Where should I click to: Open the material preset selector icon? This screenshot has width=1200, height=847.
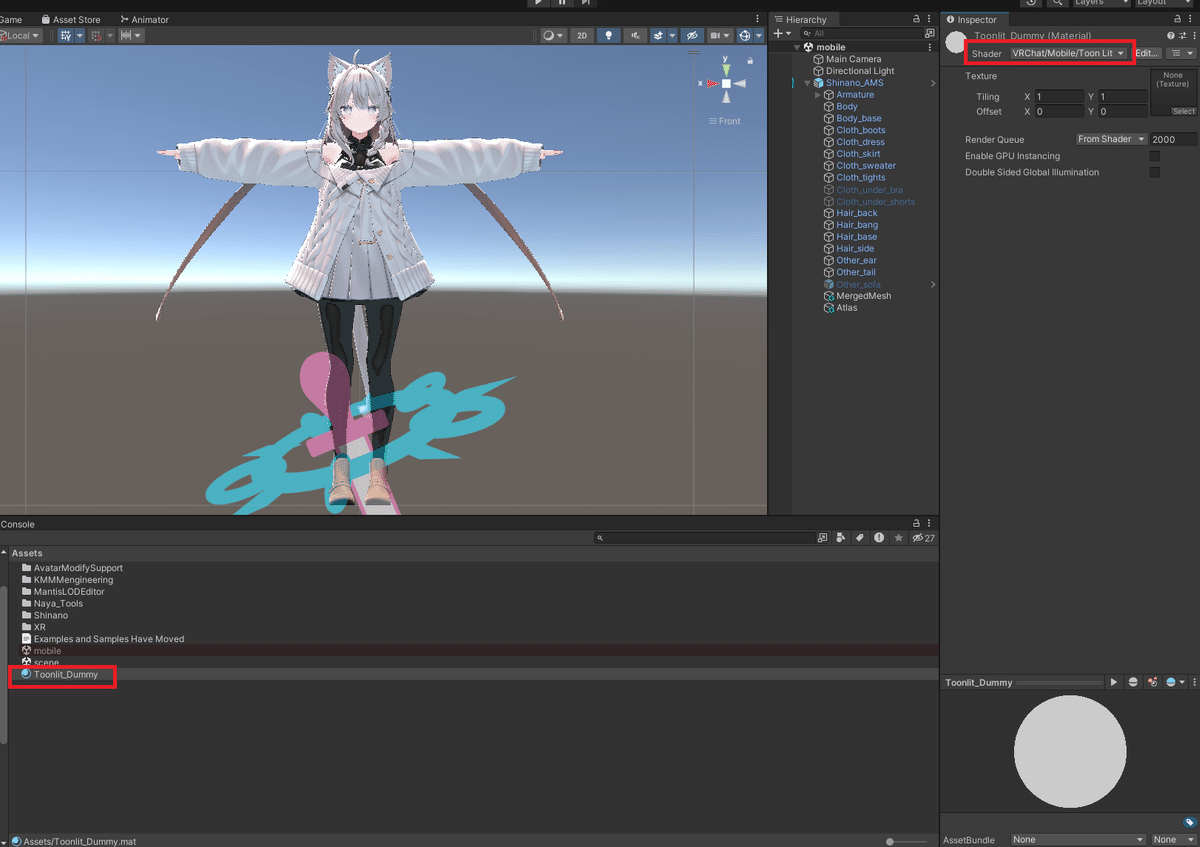(x=1182, y=36)
